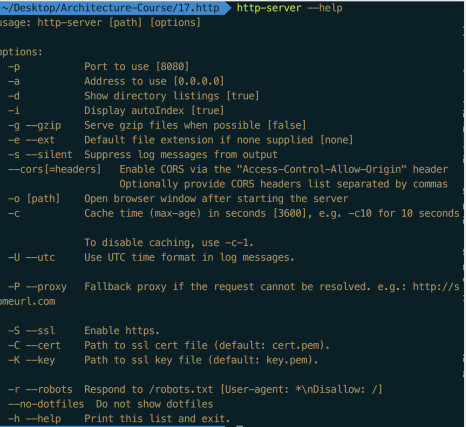Click the default port value [8080]

pyautogui.click(x=172, y=66)
